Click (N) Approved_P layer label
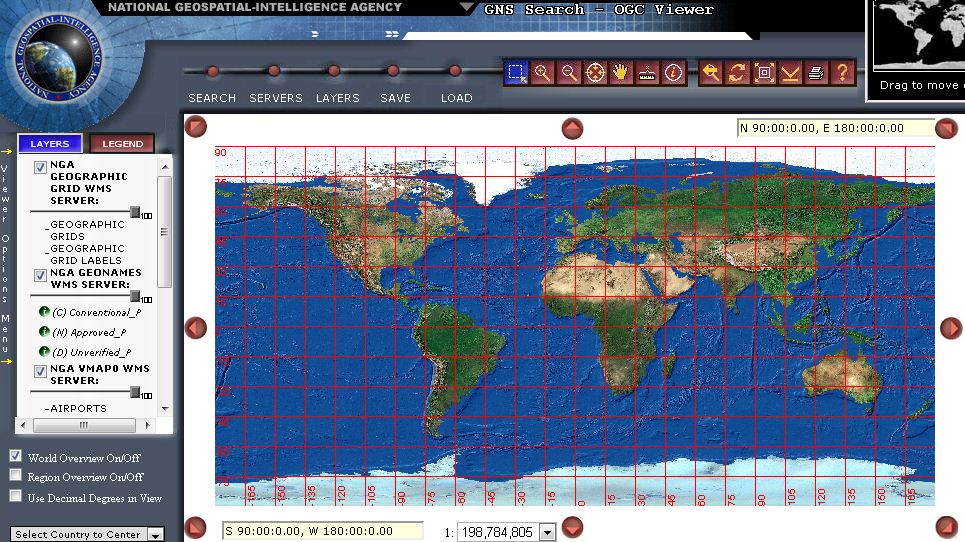 (89, 332)
